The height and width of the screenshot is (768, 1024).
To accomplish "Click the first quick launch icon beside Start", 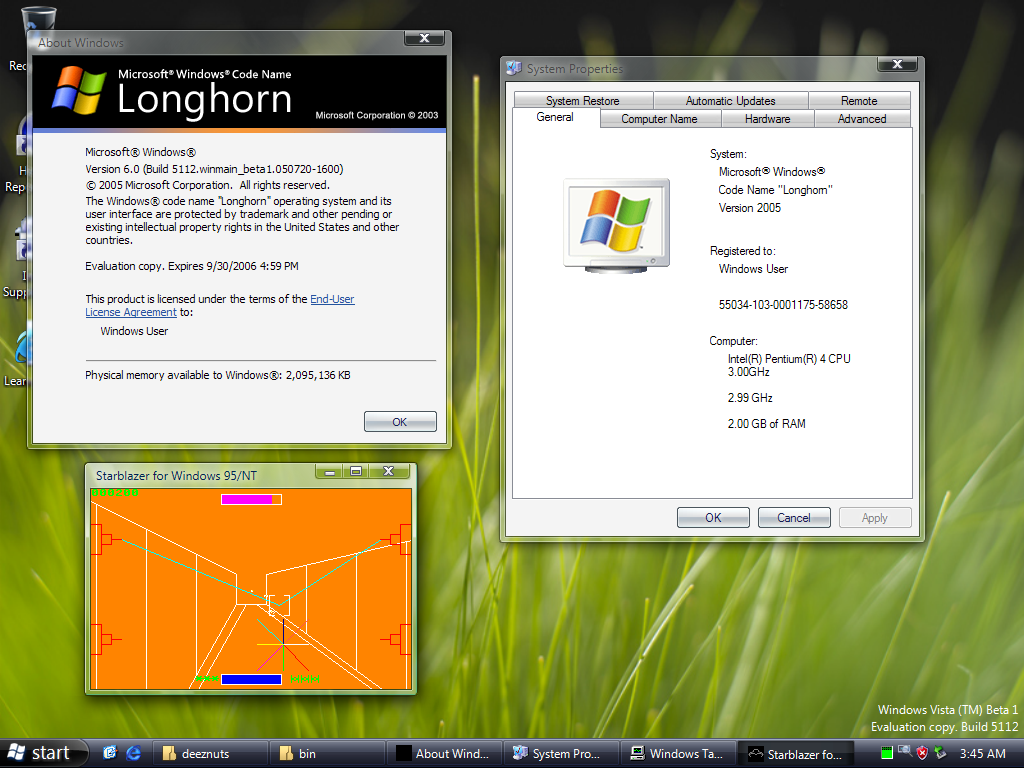I will coord(110,753).
